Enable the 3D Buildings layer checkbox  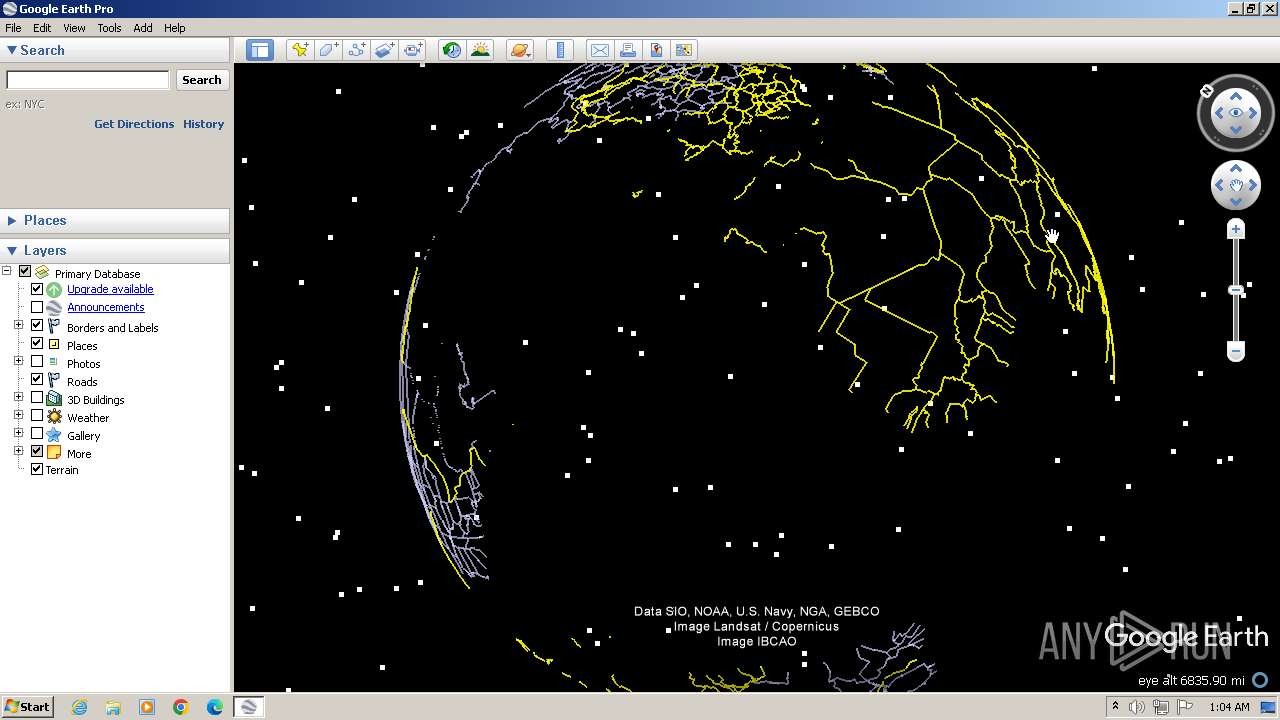click(37, 398)
